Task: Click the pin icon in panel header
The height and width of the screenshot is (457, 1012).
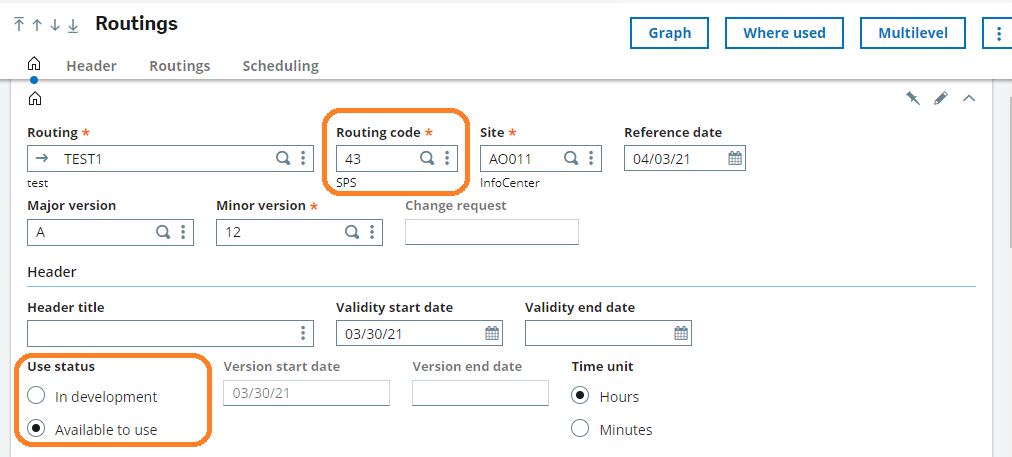Action: tap(913, 98)
